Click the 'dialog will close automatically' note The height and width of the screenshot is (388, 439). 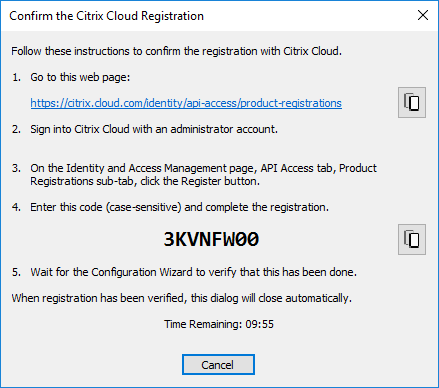pyautogui.click(x=182, y=298)
